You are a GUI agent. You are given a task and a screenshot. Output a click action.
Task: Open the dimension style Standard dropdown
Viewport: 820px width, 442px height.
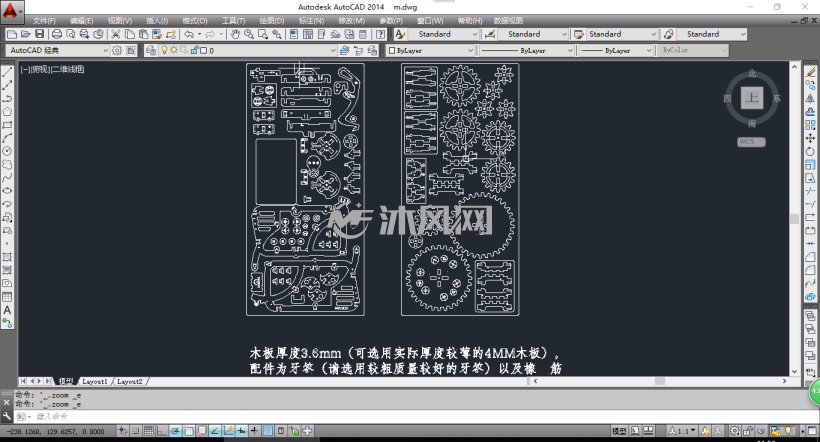(564, 34)
